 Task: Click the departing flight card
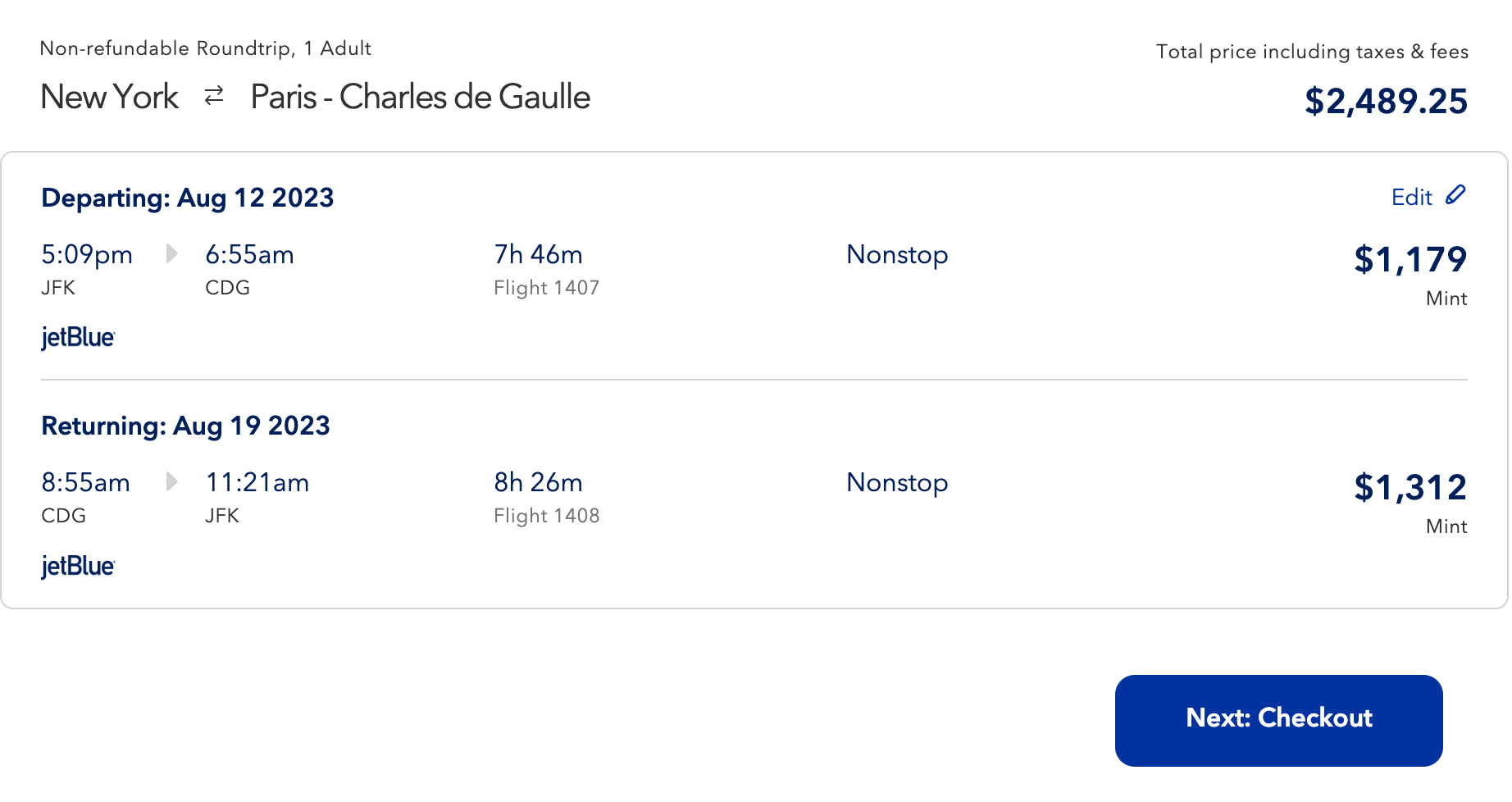pos(738,287)
